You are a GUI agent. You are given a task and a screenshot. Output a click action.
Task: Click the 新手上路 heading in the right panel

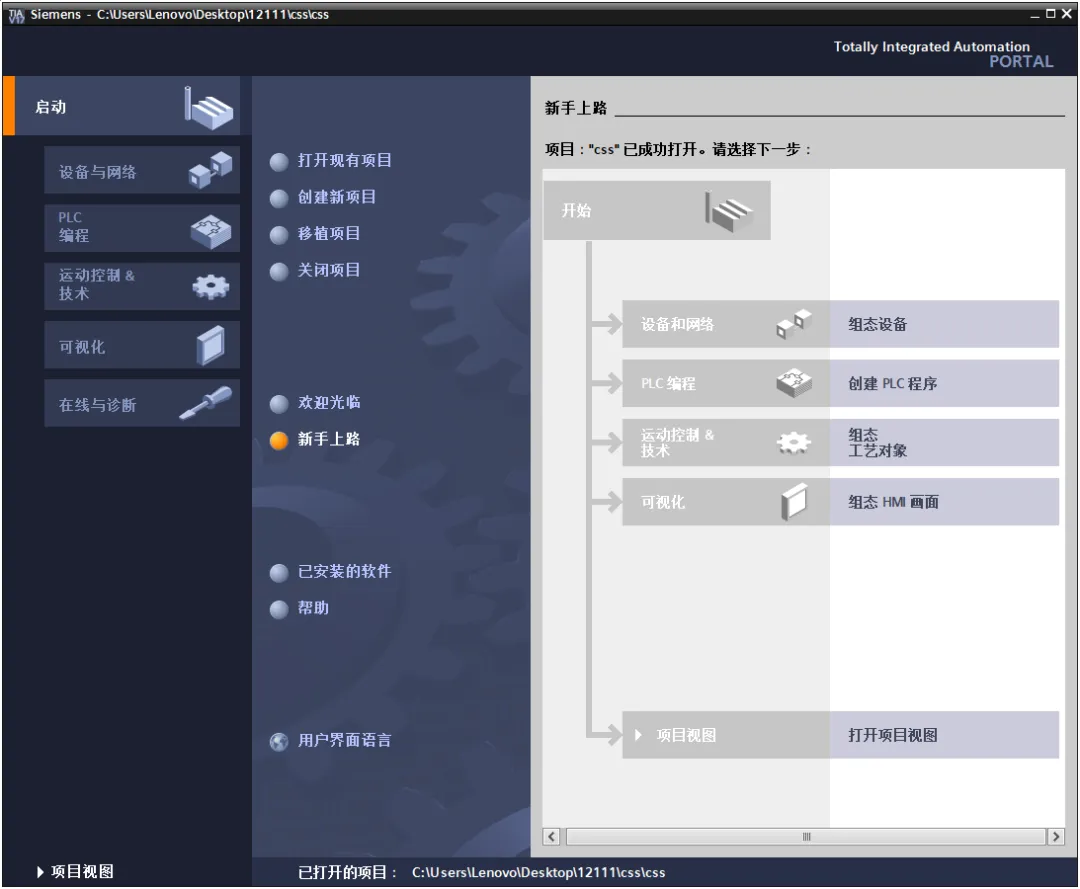point(576,108)
